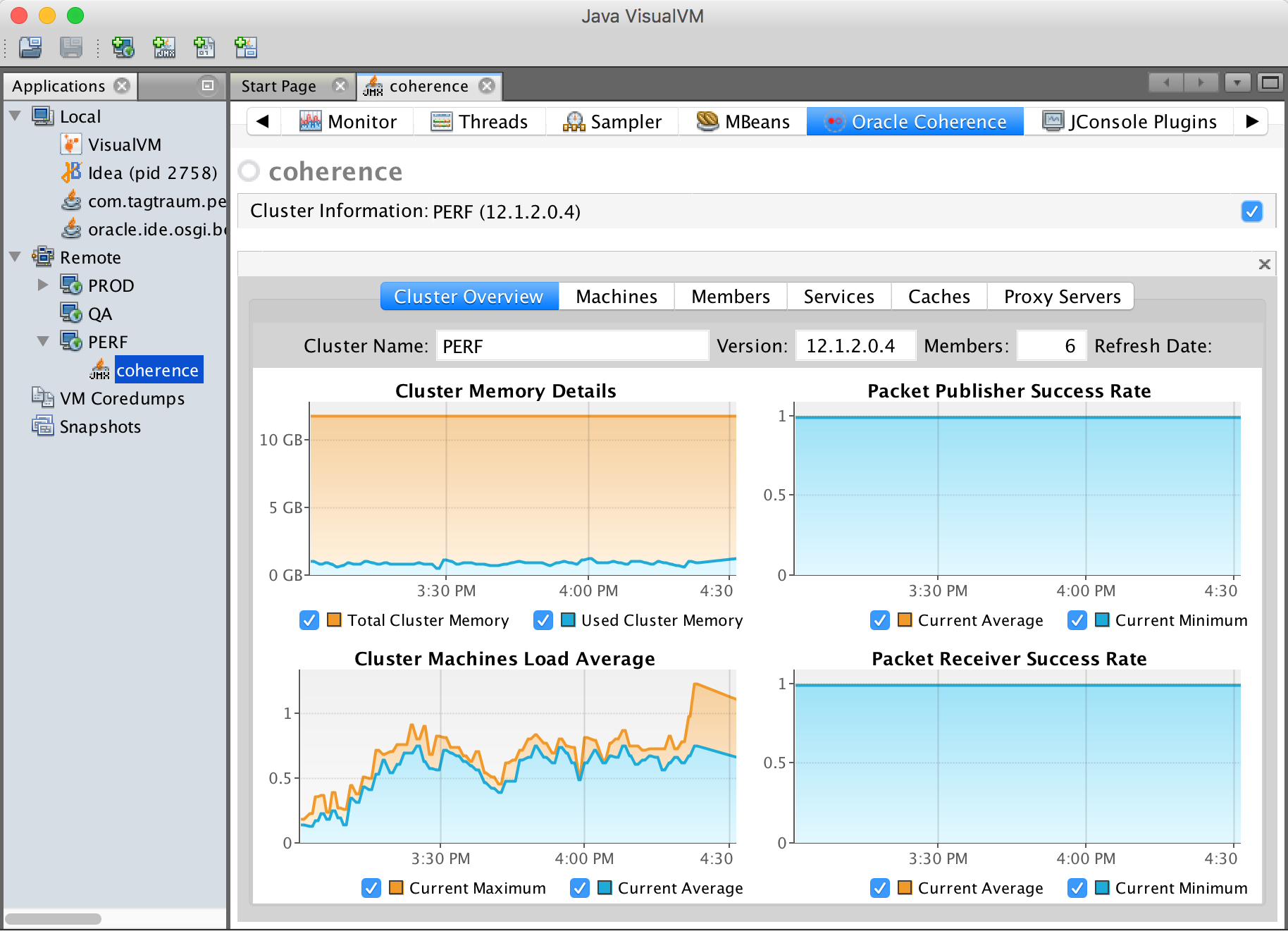Screen dimensions: 1288x931
Task: Click the Add VM Coredump toolbar icon
Action: (205, 47)
